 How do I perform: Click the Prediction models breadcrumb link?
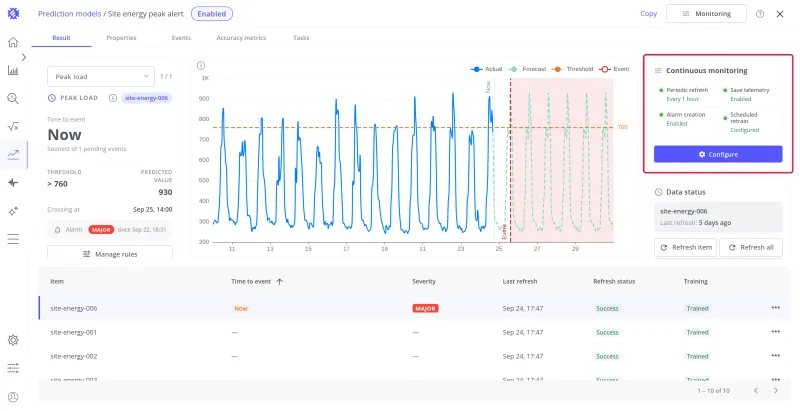69,14
